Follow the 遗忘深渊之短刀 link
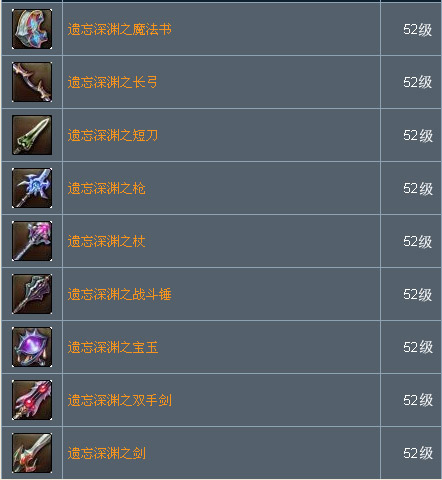The height and width of the screenshot is (480, 442). point(113,135)
